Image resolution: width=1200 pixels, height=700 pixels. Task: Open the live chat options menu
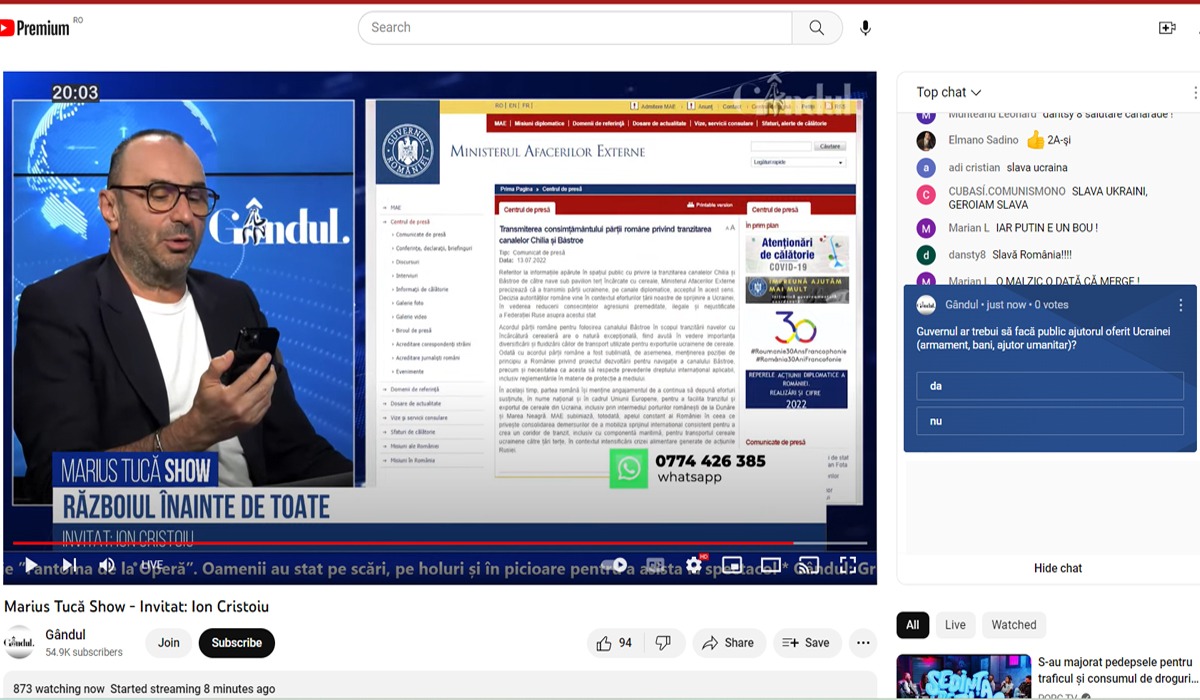pos(1194,92)
